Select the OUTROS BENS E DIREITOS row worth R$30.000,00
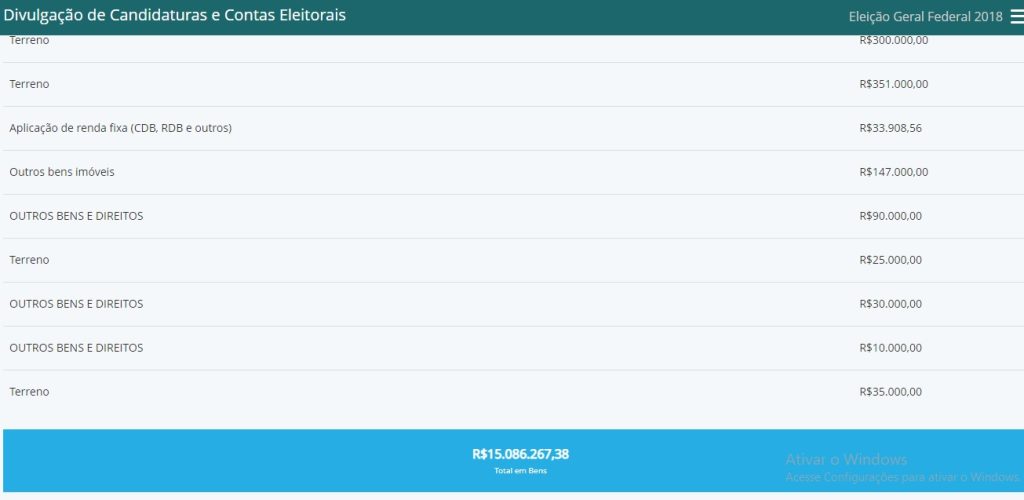 coord(76,304)
